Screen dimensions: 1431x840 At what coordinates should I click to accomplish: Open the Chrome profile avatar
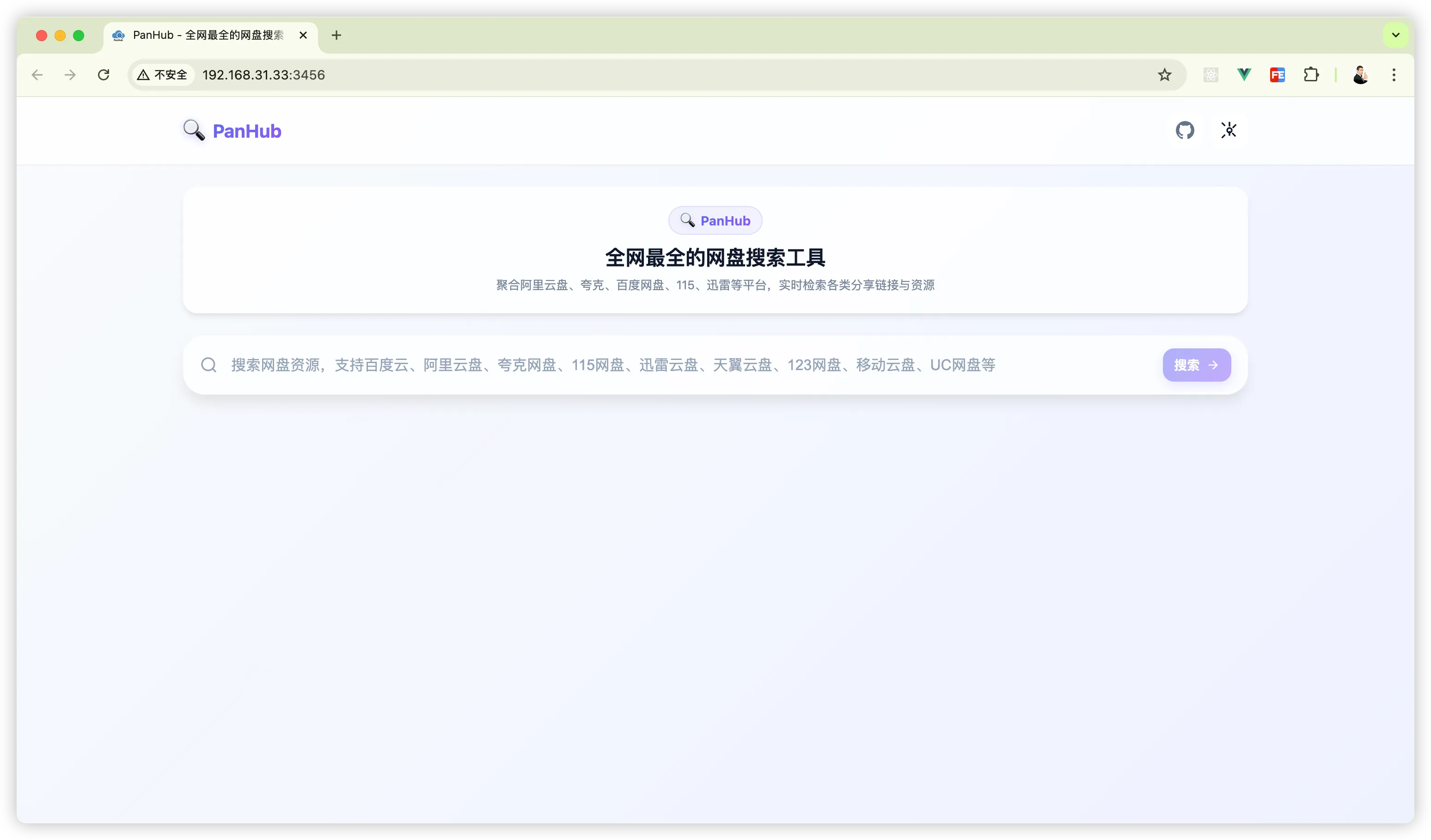[x=1361, y=75]
